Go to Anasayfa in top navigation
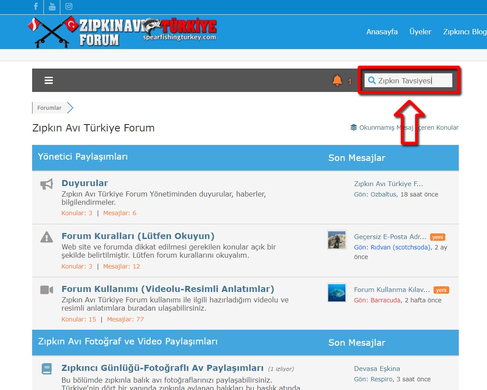This screenshot has width=487, height=390. [382, 32]
